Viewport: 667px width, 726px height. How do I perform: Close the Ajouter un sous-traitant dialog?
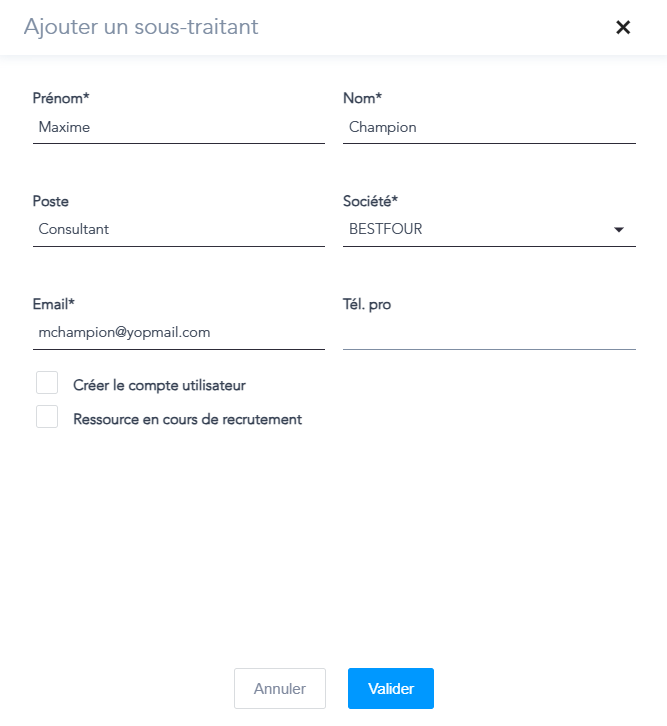pos(623,28)
